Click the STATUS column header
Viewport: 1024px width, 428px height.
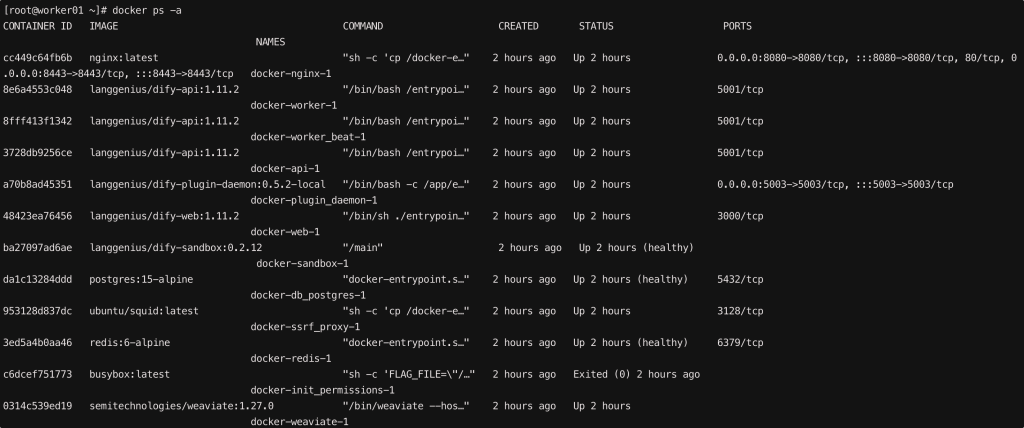(x=596, y=26)
